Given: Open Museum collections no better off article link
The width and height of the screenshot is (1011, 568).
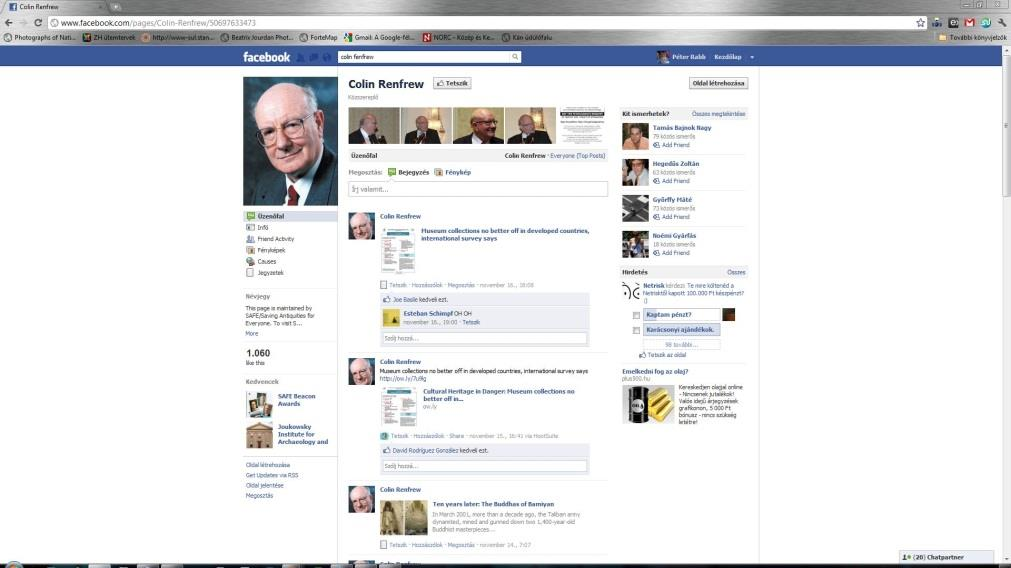Looking at the screenshot, I should click(x=505, y=234).
